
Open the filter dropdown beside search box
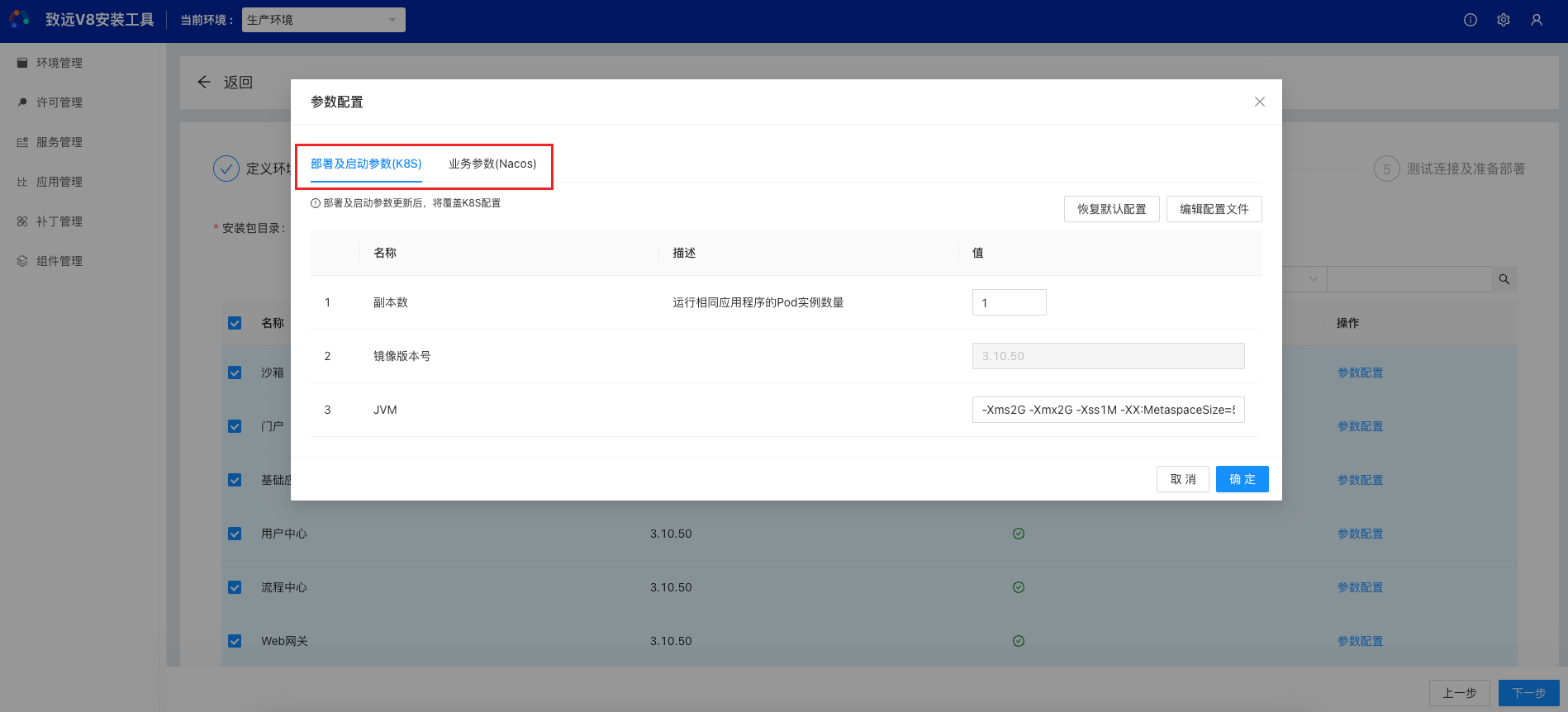click(x=1312, y=279)
